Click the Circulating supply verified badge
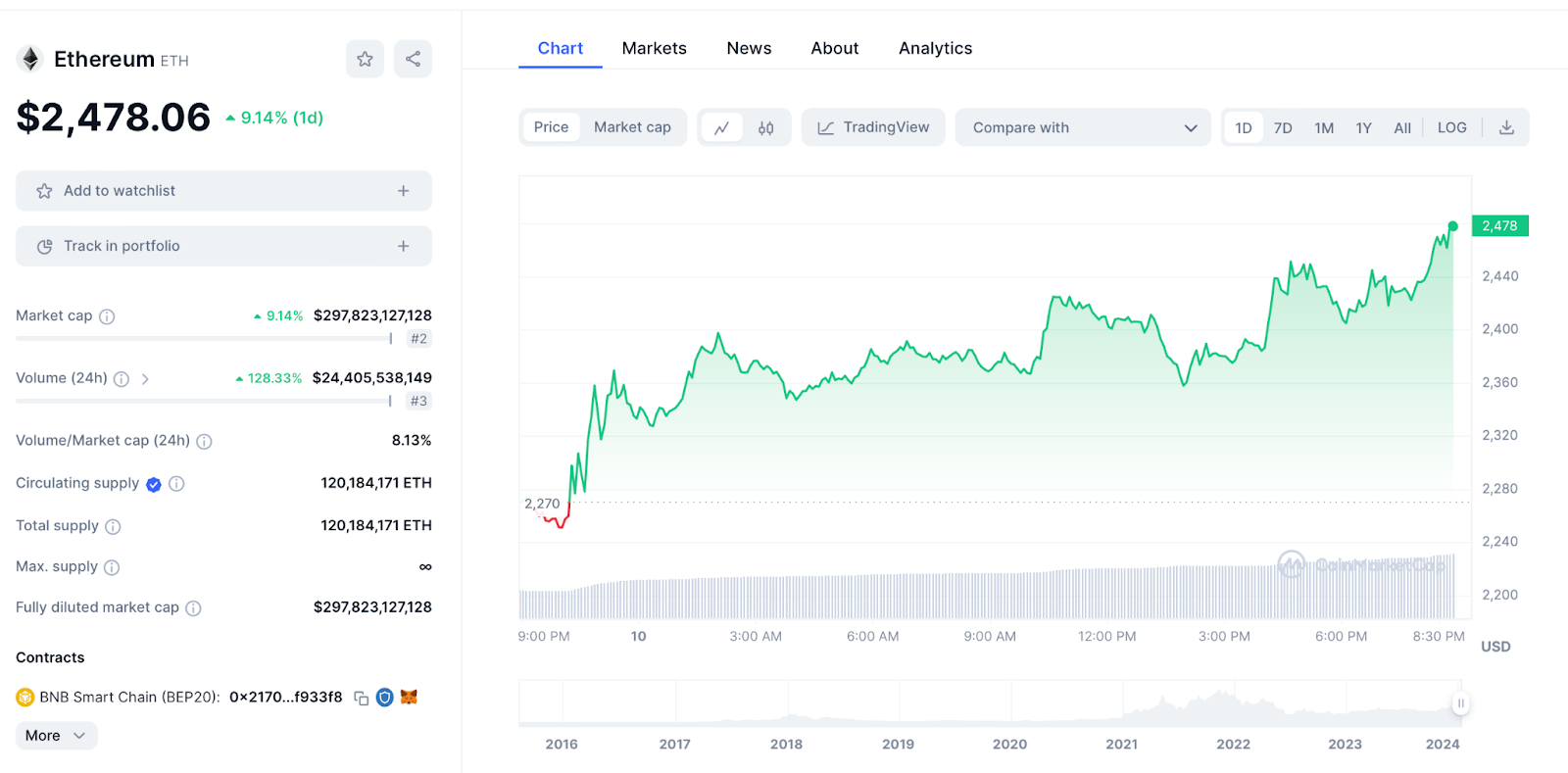Image resolution: width=1568 pixels, height=773 pixels. click(154, 484)
